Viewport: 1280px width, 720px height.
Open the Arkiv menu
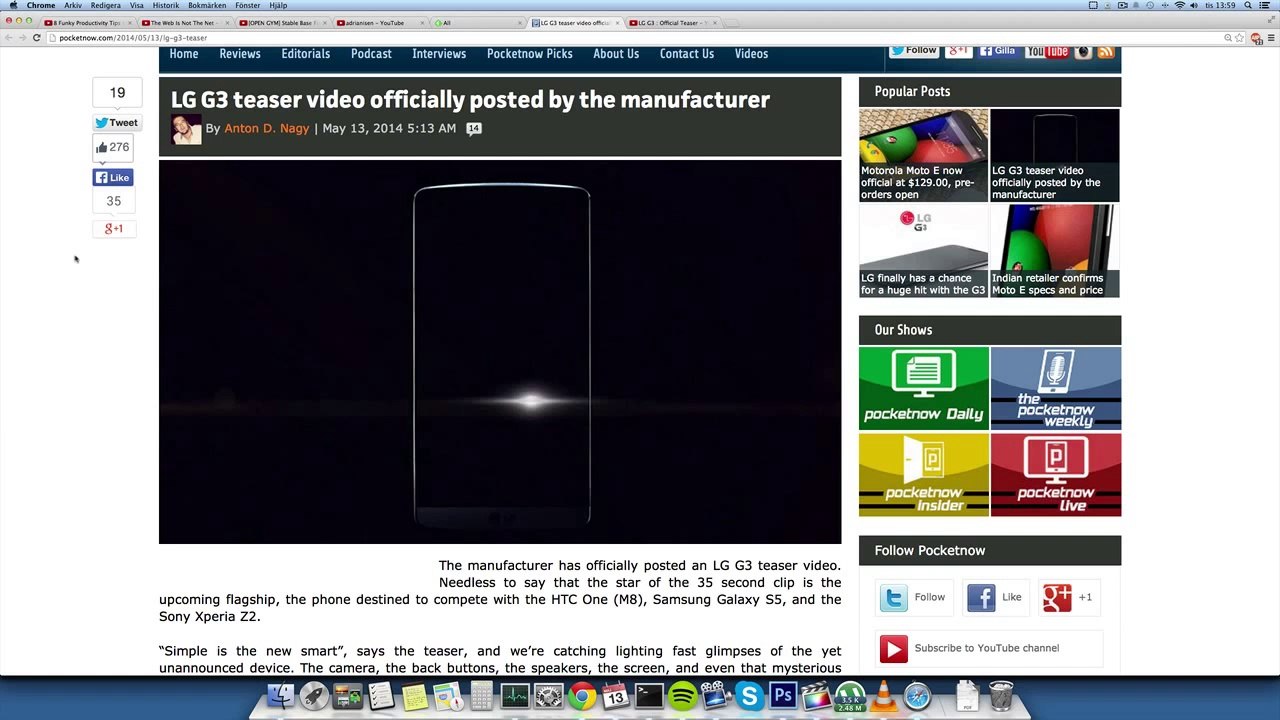pos(73,5)
